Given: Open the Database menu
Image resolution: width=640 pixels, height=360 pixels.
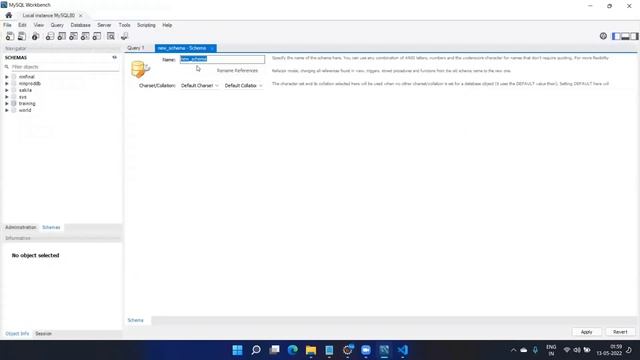Looking at the screenshot, I should click(x=80, y=25).
